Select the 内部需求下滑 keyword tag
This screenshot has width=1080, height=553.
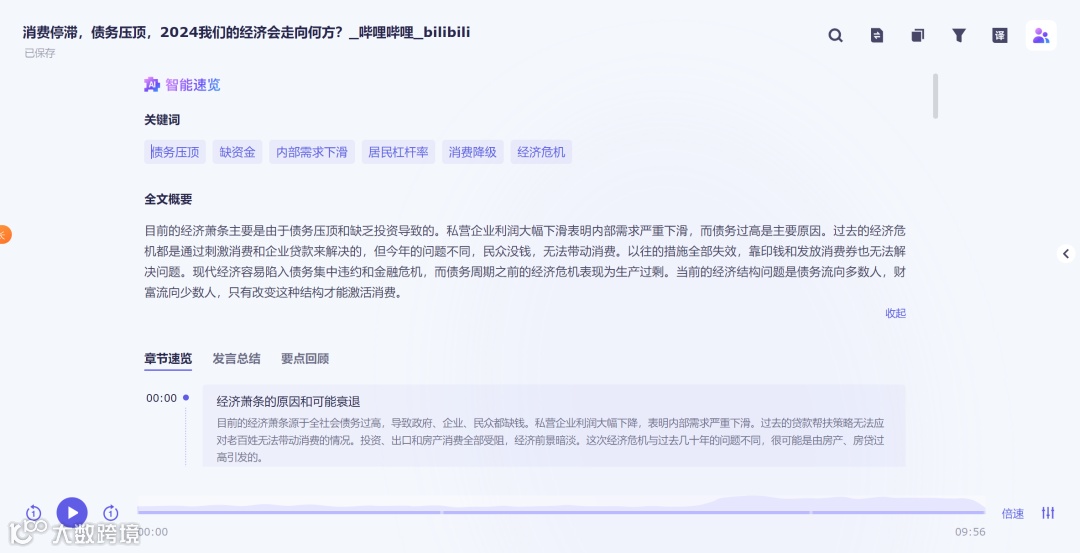(312, 152)
